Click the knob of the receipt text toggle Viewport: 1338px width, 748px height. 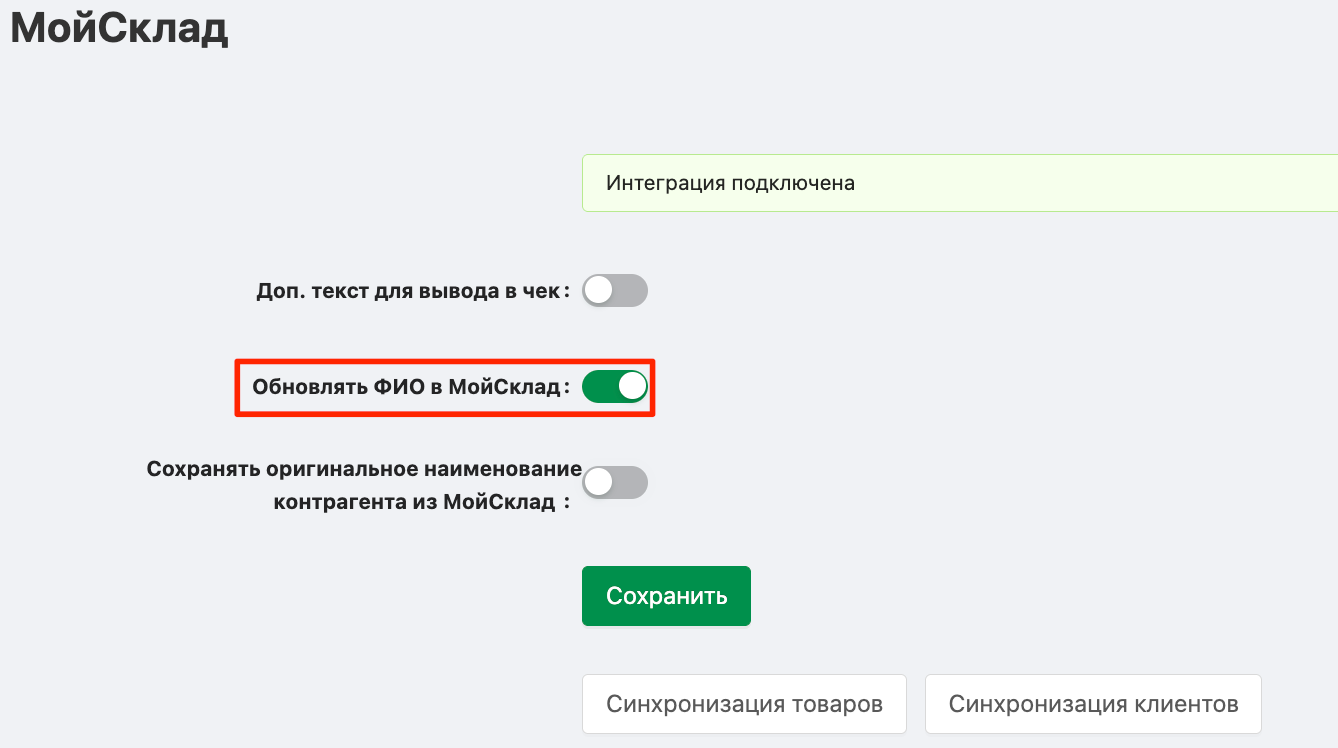click(599, 291)
